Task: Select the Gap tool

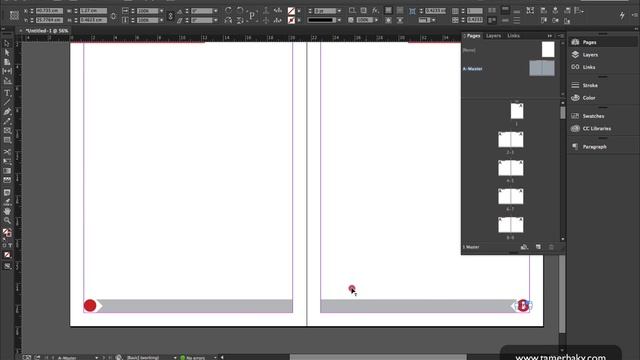Action: coord(7,71)
